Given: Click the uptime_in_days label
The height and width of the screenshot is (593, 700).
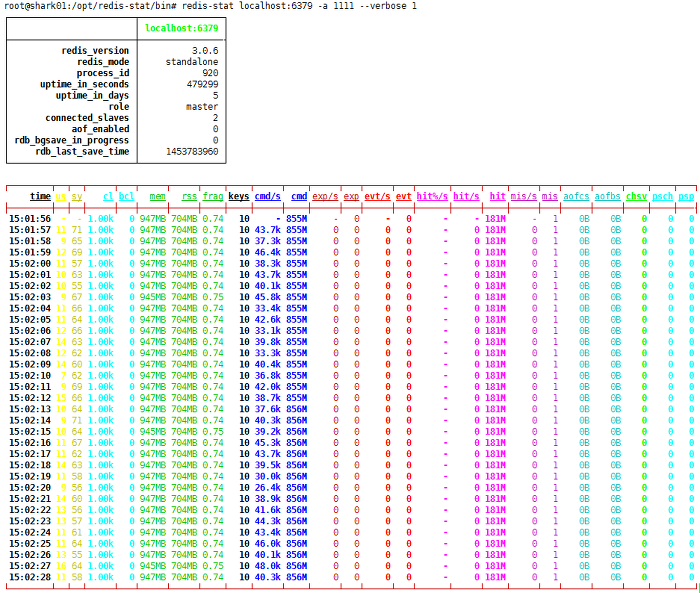Looking at the screenshot, I should point(92,95).
